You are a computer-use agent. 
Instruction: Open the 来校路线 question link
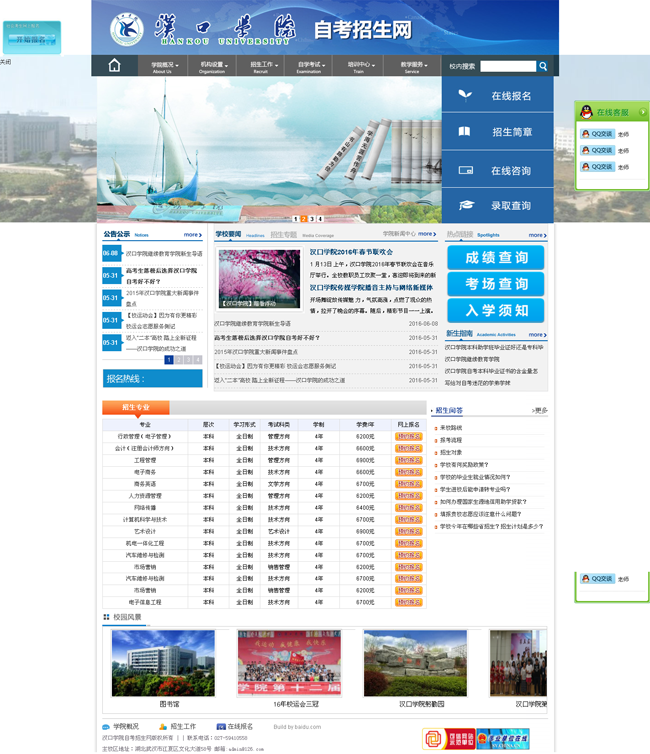point(451,427)
